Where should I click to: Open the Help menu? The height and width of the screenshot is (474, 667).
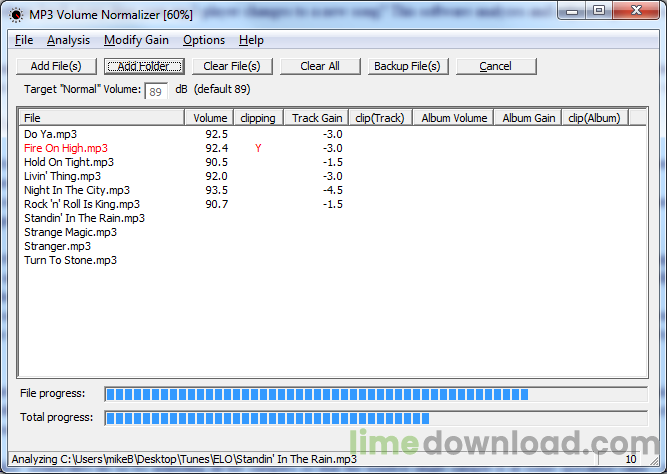click(x=251, y=40)
